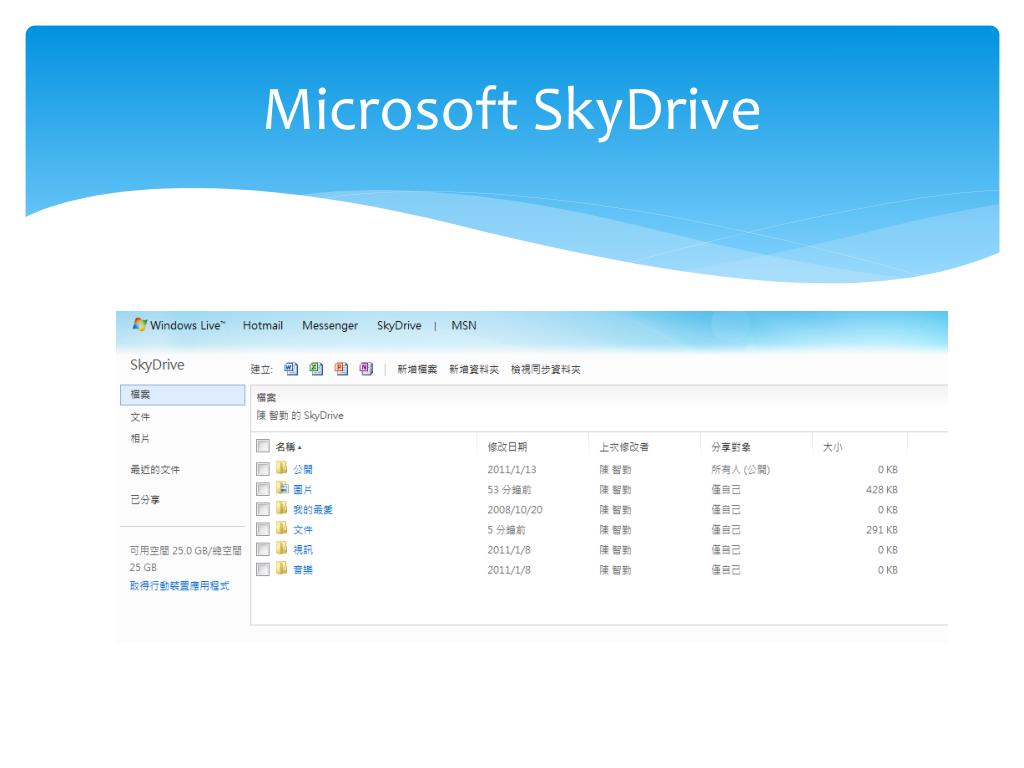Select 檔案 in the left sidebar
The image size is (1024, 768).
(x=183, y=394)
